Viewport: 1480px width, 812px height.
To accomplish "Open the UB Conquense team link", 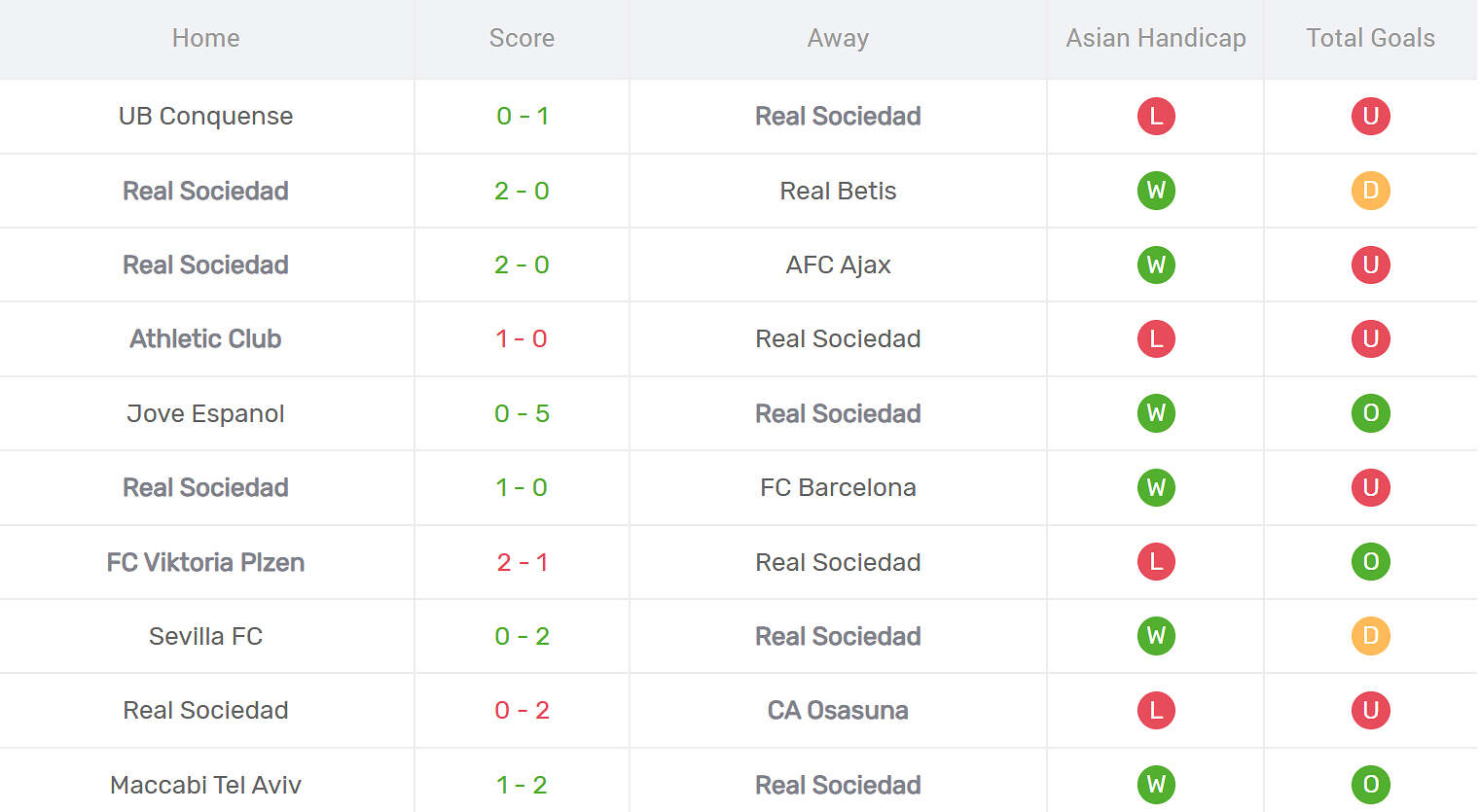I will point(205,117).
